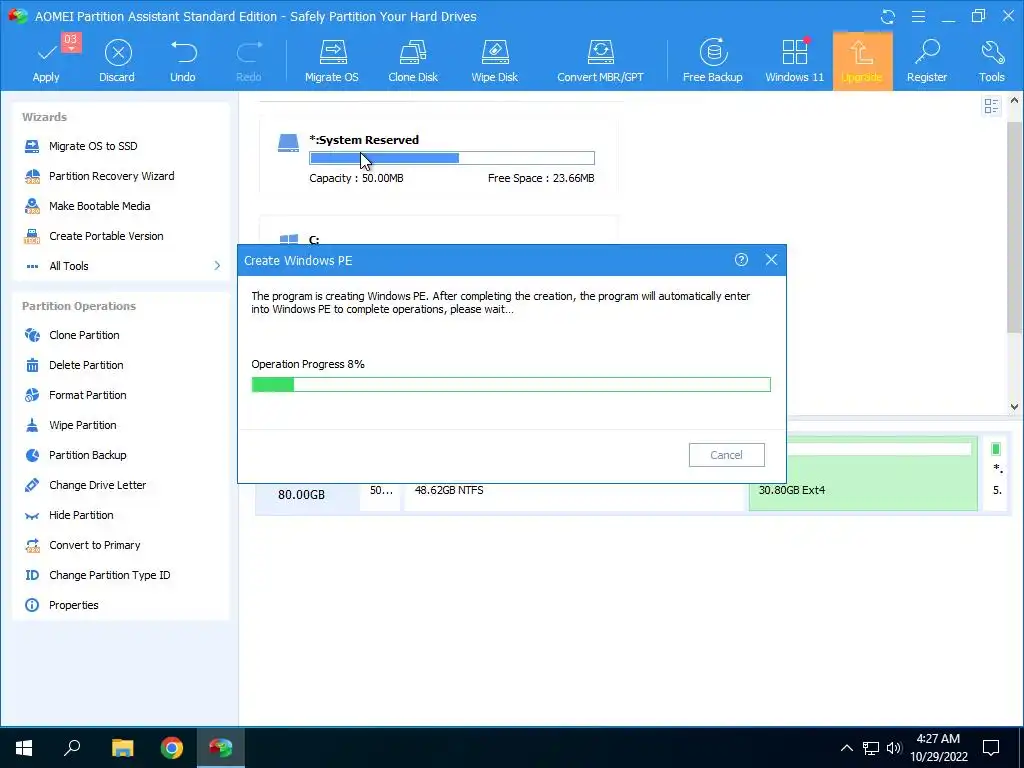Select Make Bootable Media

87,206
